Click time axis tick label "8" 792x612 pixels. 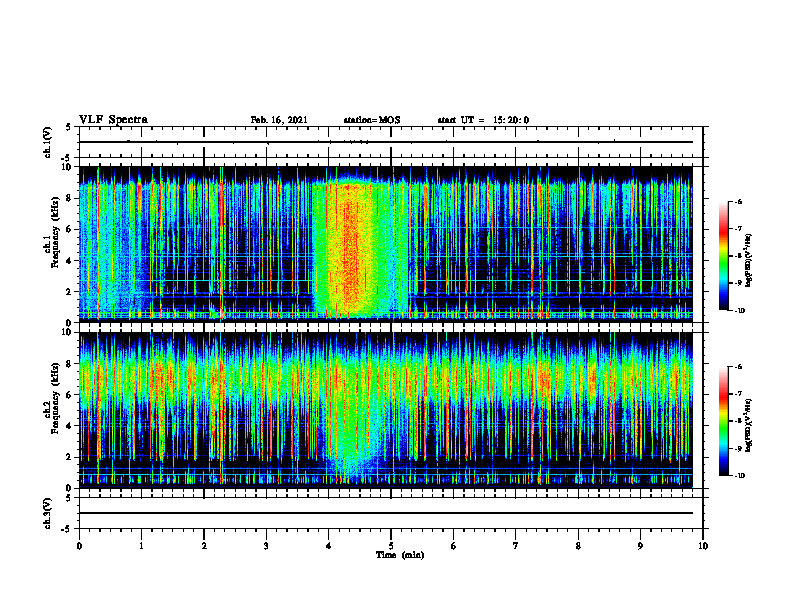click(578, 546)
